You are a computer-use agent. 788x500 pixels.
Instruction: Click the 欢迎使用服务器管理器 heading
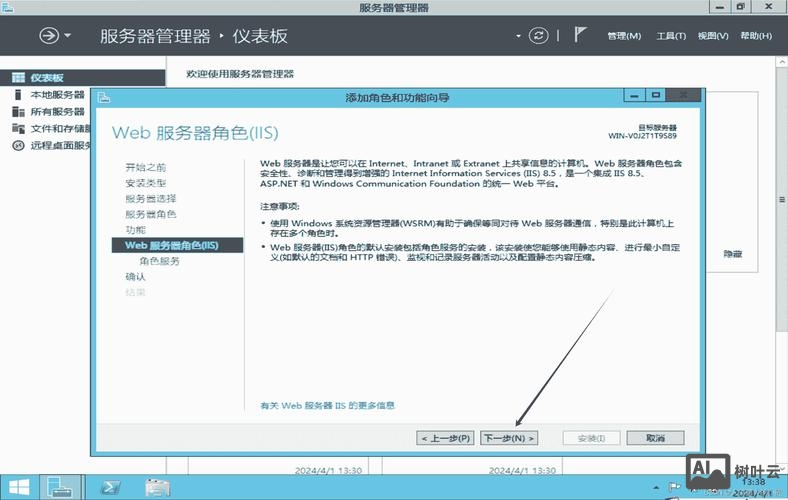click(x=240, y=74)
